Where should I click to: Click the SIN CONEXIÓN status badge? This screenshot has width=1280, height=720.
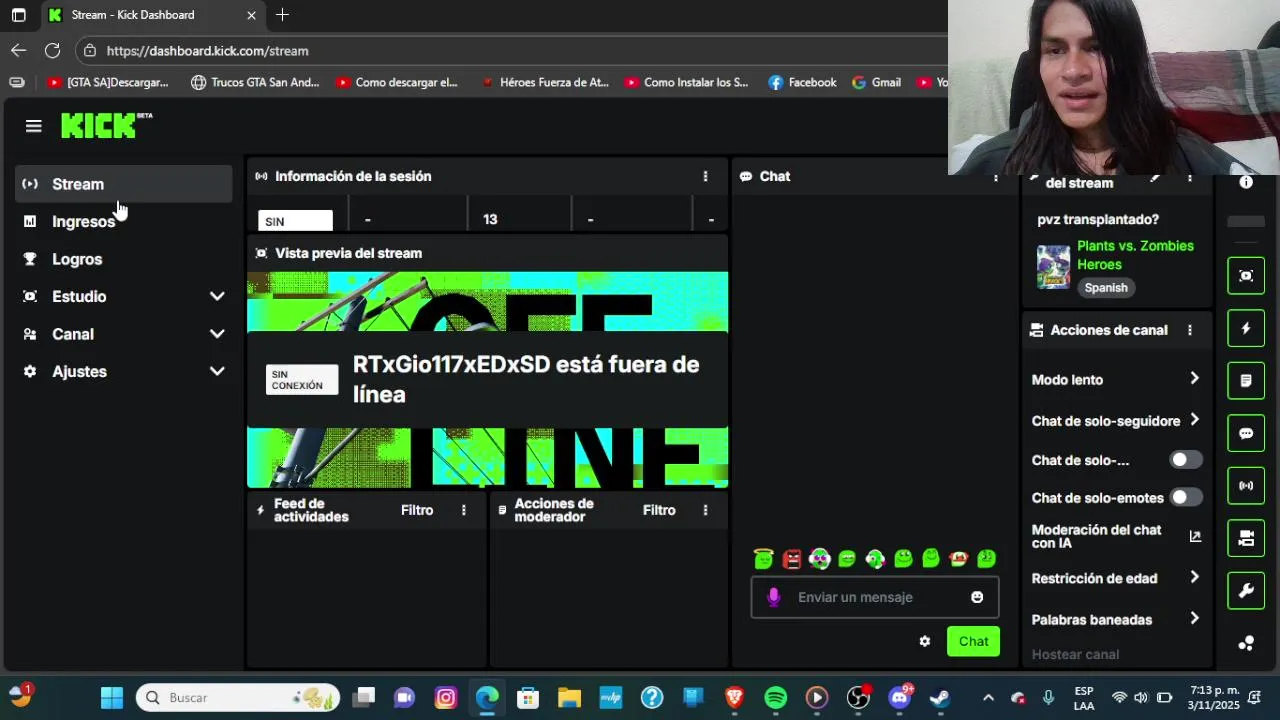pos(301,380)
